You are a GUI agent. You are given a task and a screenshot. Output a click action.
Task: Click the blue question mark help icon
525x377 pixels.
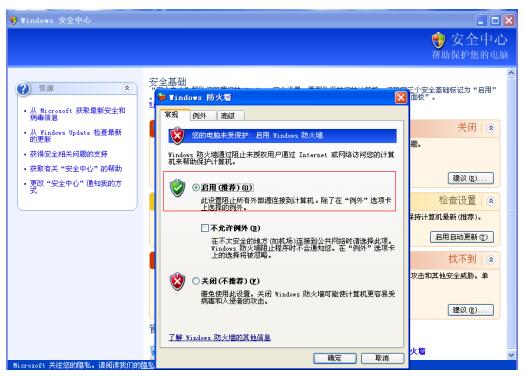click(x=23, y=89)
